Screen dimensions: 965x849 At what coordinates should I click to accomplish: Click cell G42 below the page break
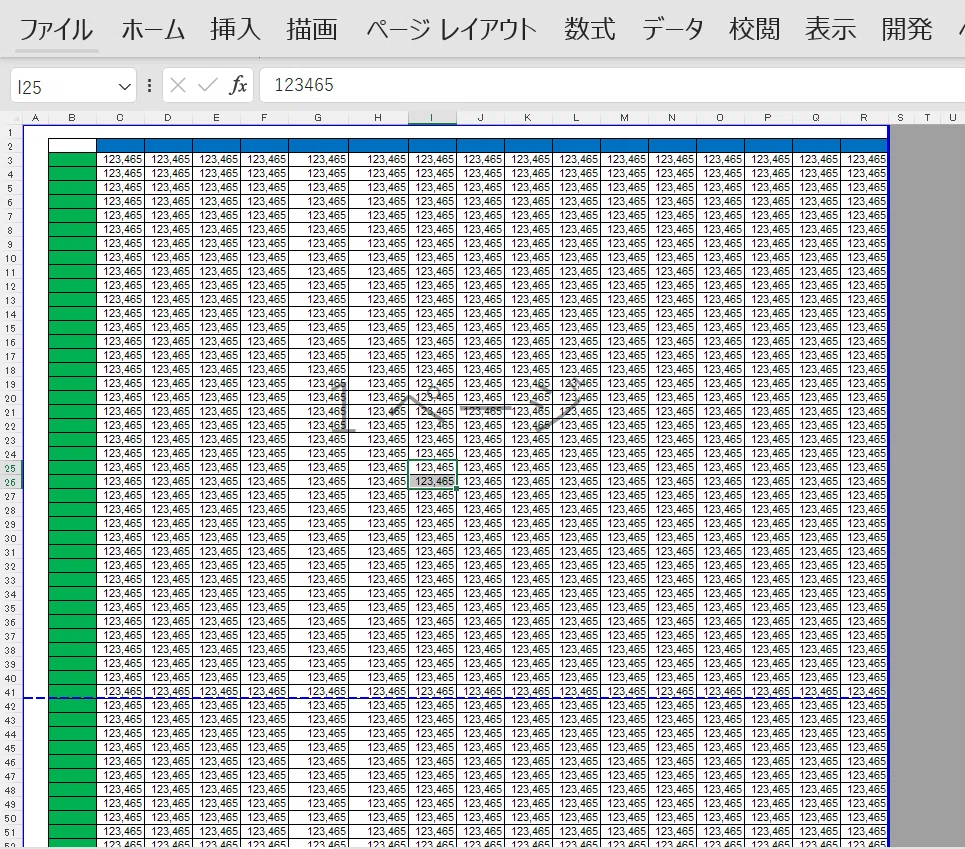319,705
